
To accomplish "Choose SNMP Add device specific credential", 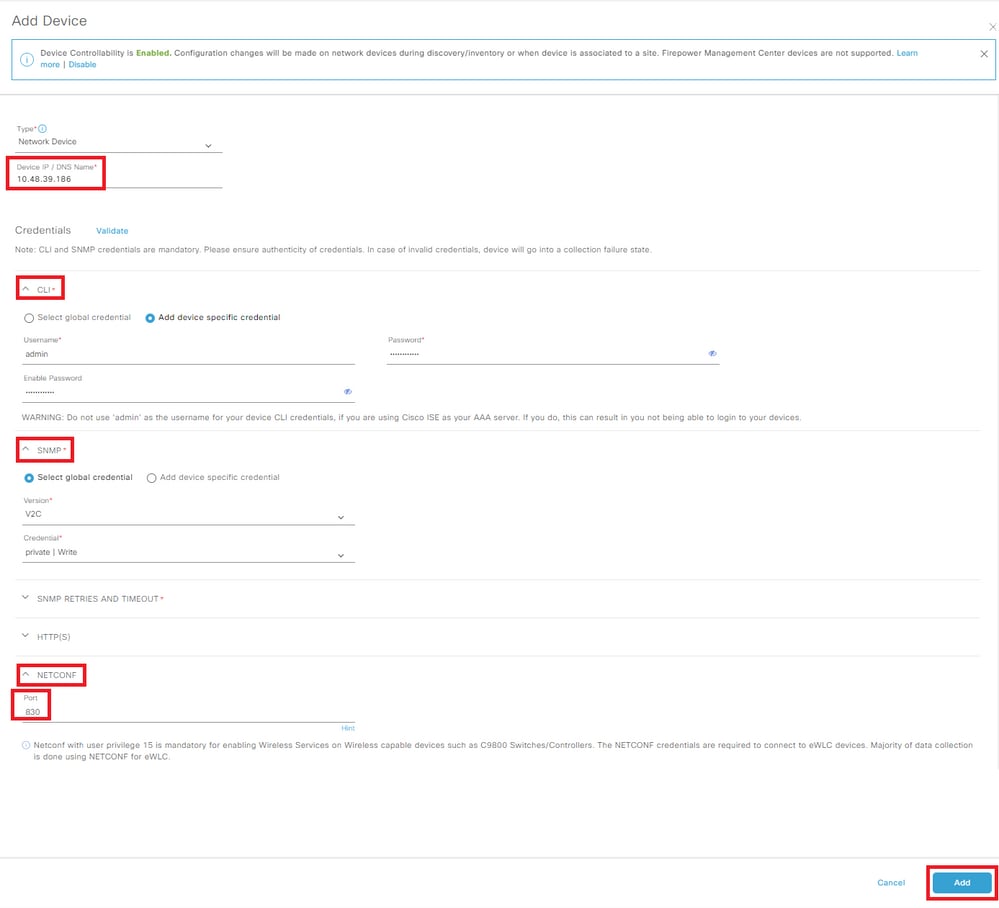I will tap(152, 478).
